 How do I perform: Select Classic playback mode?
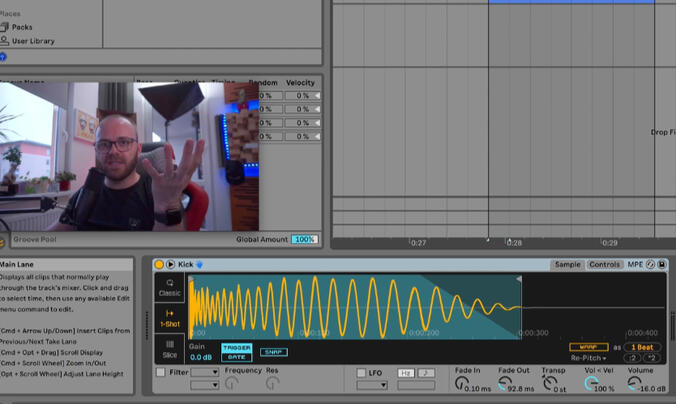170,288
